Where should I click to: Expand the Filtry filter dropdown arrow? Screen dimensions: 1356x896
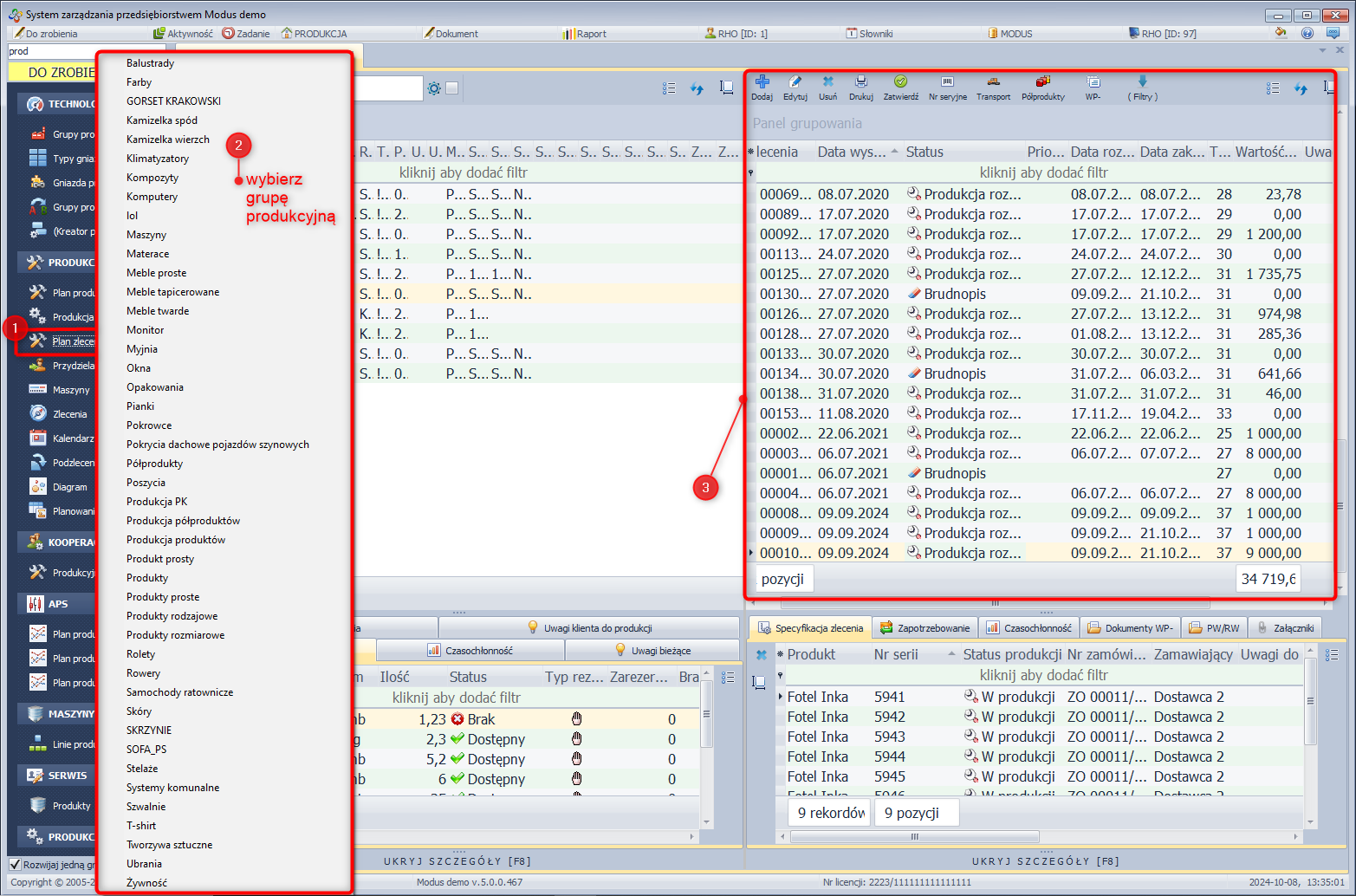(x=1142, y=82)
